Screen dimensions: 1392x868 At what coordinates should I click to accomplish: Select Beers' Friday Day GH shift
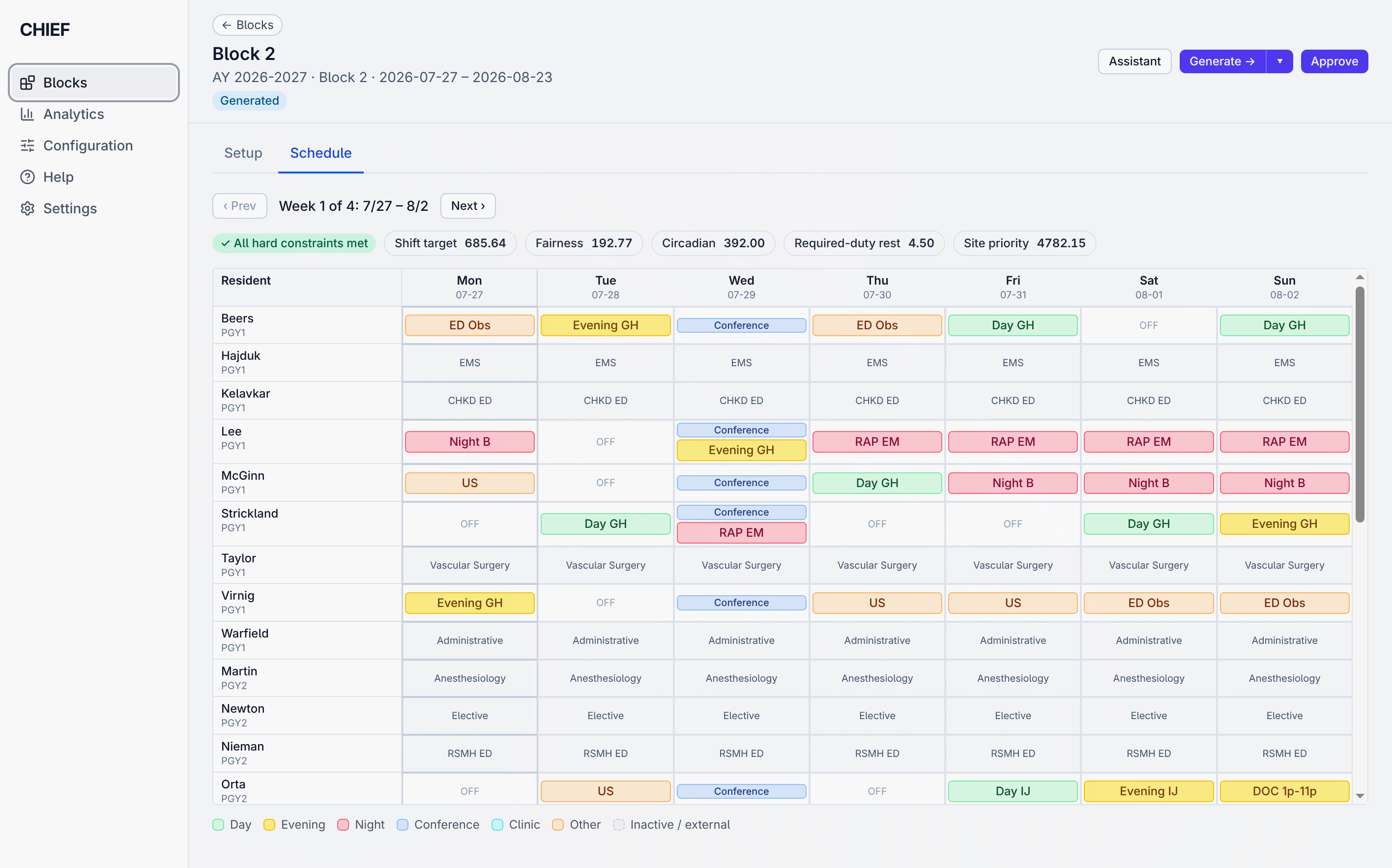[1013, 325]
